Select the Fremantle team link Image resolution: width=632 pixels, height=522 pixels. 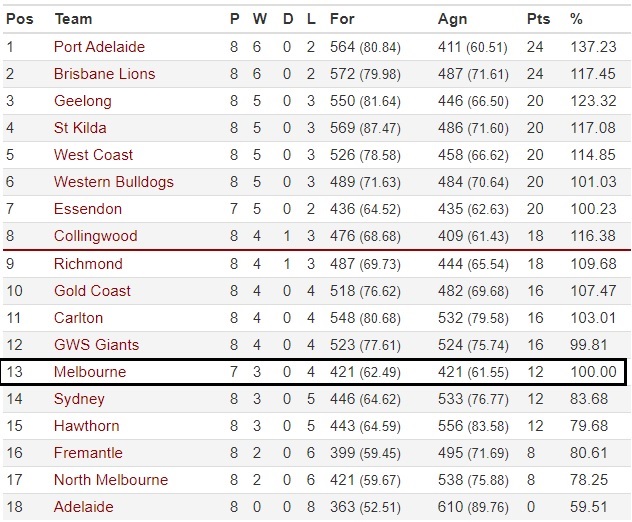click(x=88, y=453)
